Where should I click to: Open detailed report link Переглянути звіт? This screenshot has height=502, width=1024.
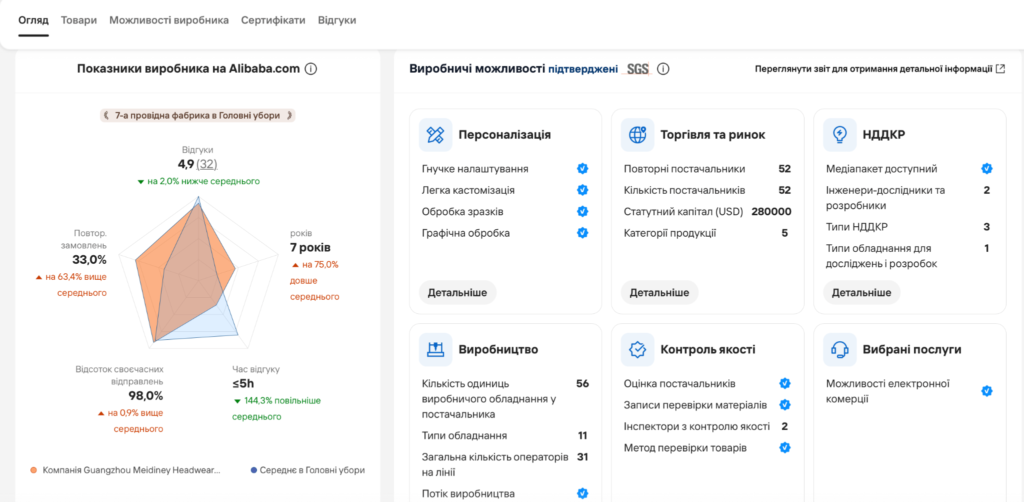tap(874, 69)
